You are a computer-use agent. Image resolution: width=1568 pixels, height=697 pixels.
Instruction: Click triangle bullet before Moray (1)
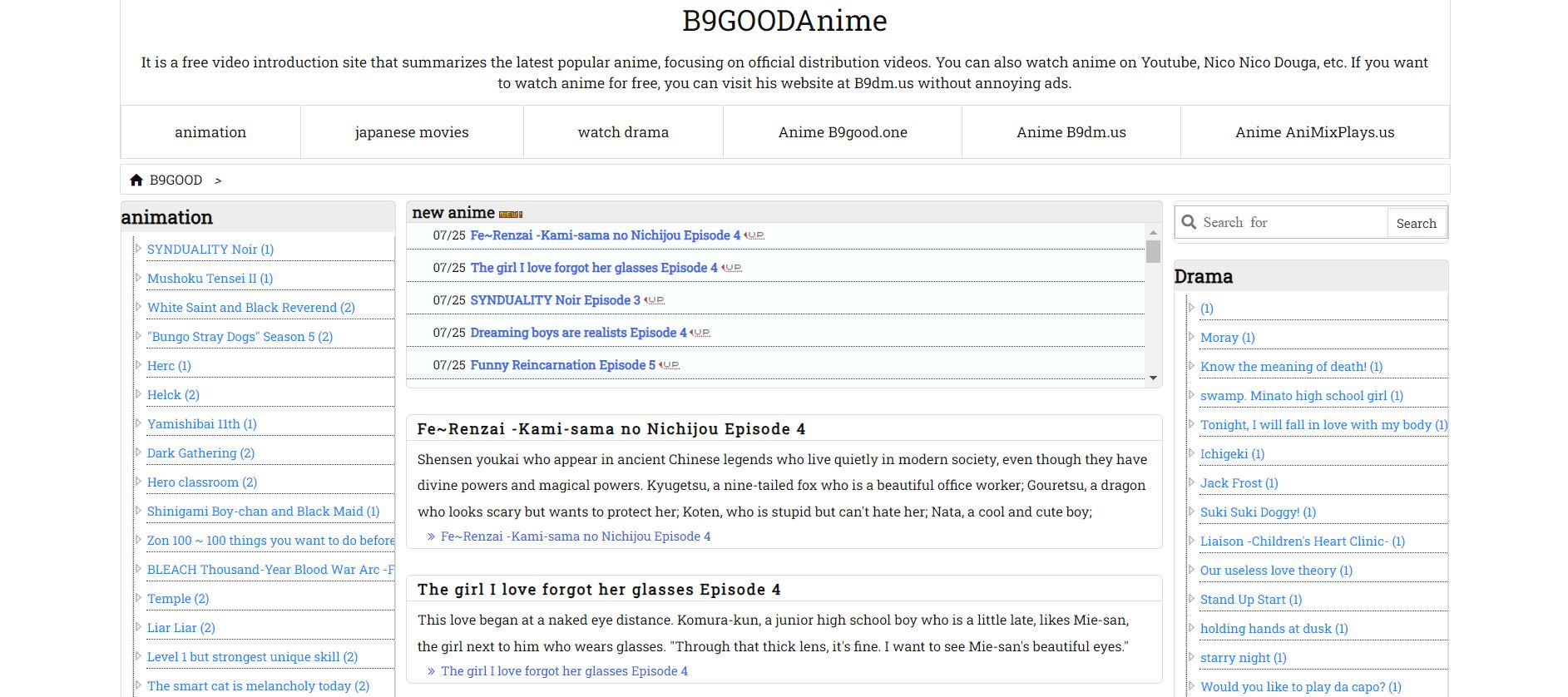point(1191,336)
